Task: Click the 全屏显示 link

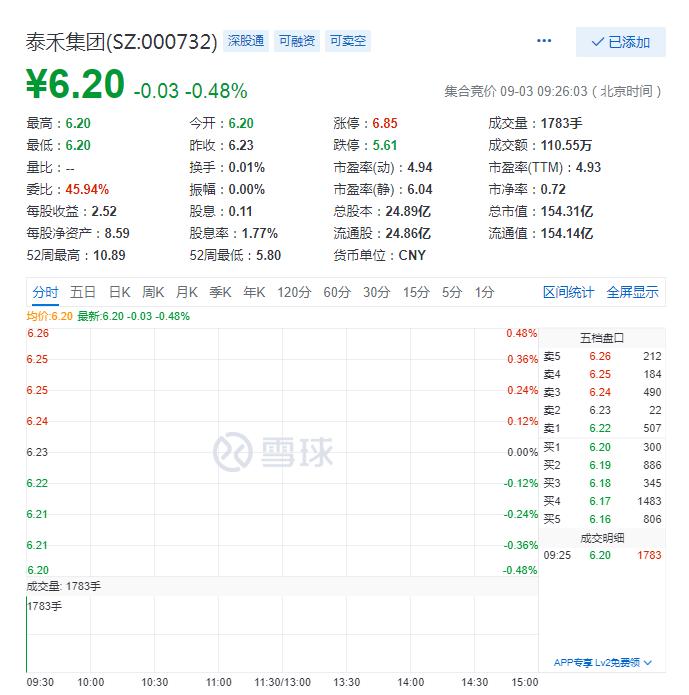Action: [632, 293]
